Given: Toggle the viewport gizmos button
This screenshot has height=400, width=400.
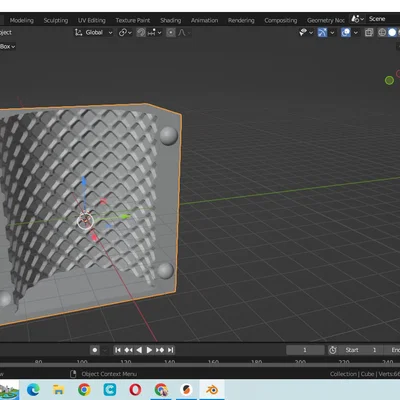Looking at the screenshot, I should (322, 32).
